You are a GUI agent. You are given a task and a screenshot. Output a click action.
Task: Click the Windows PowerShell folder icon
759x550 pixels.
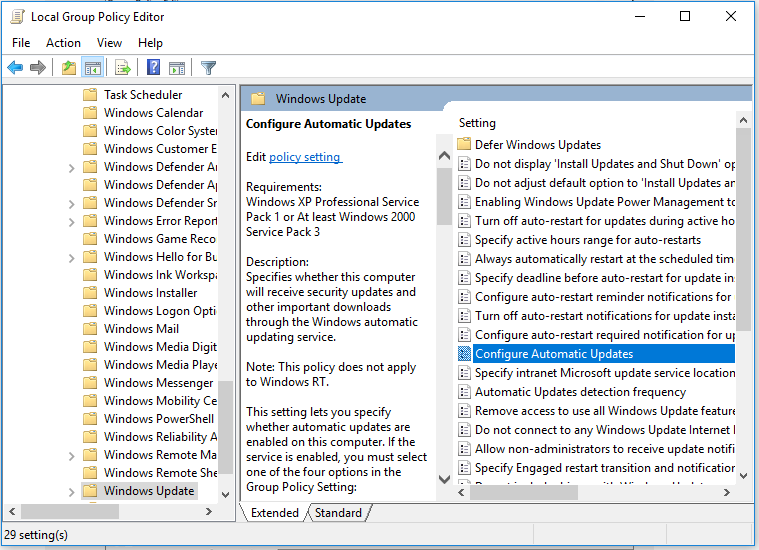[90, 418]
